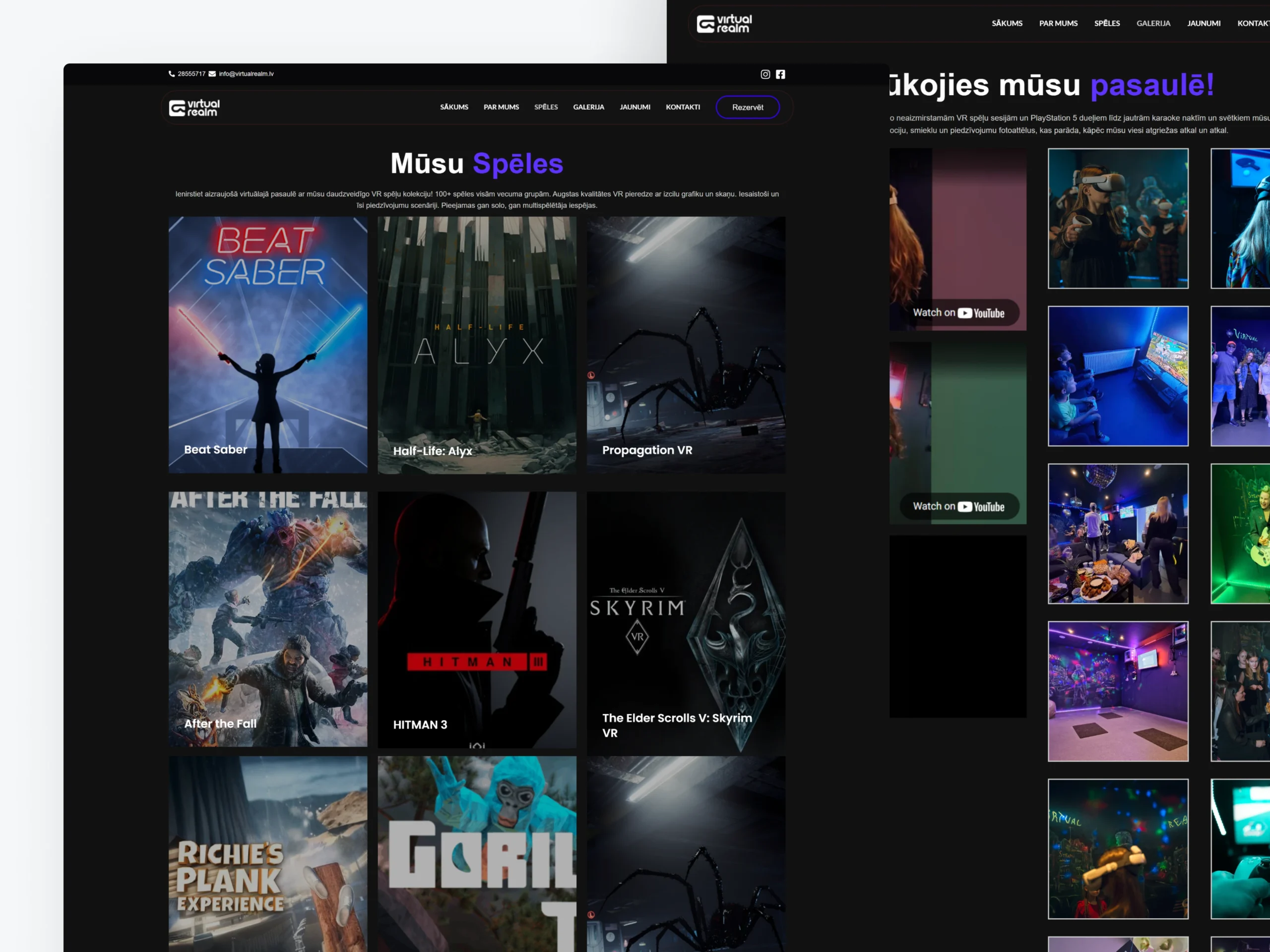Click the purple VR room gallery photo
Viewport: 1270px width, 952px height.
(1118, 692)
